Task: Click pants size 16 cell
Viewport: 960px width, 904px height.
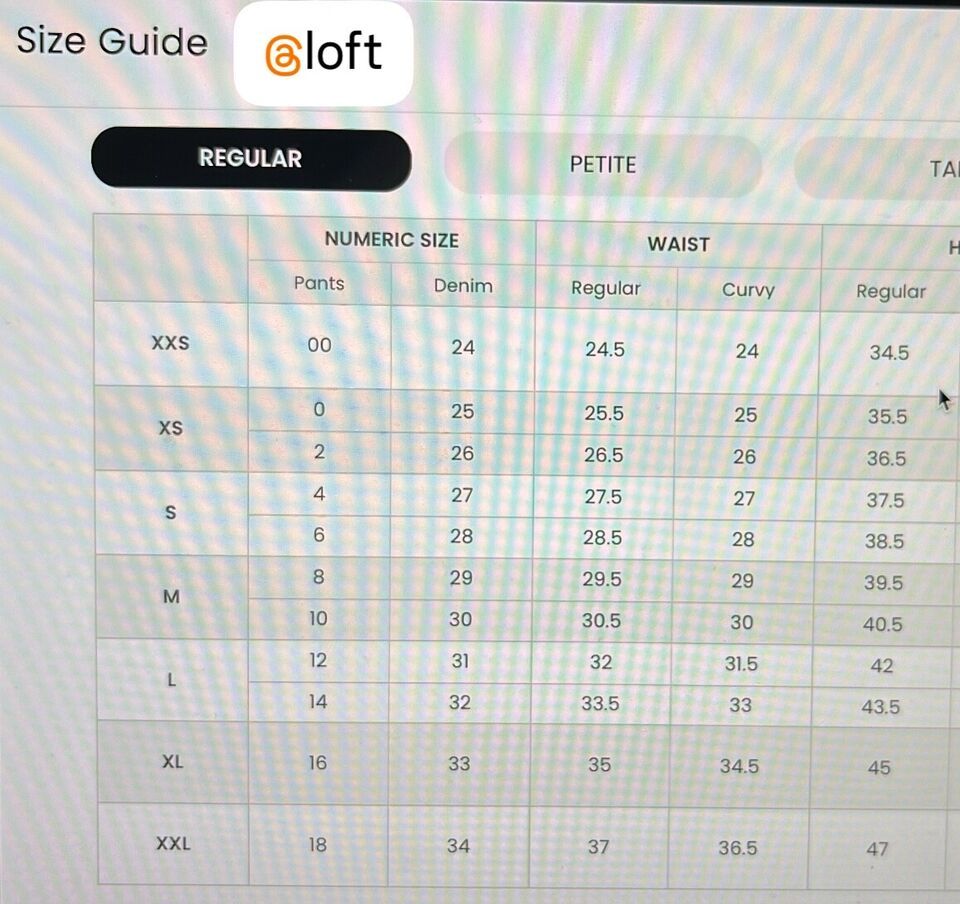Action: (x=318, y=763)
